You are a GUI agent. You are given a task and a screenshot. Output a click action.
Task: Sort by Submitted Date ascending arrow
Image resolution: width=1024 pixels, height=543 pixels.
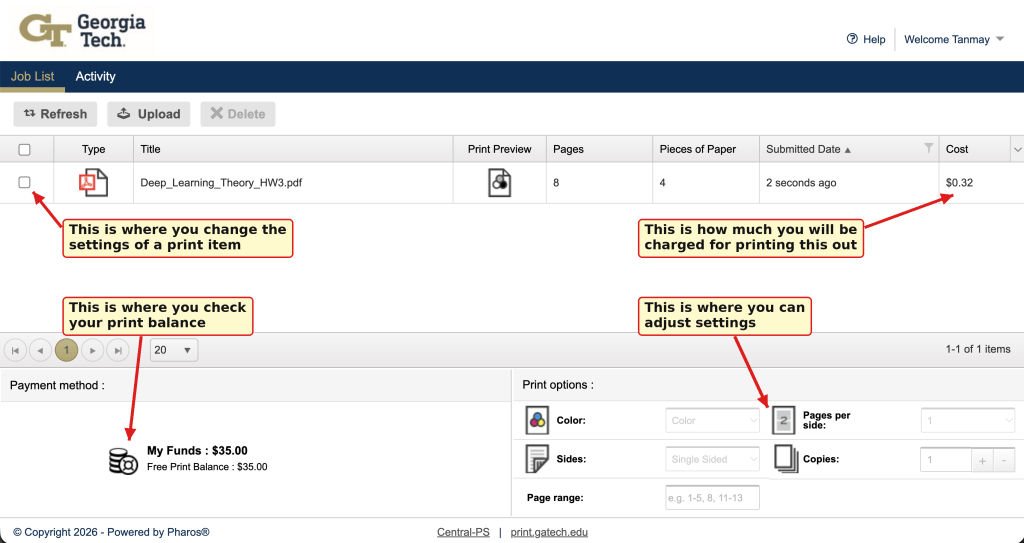[848, 150]
